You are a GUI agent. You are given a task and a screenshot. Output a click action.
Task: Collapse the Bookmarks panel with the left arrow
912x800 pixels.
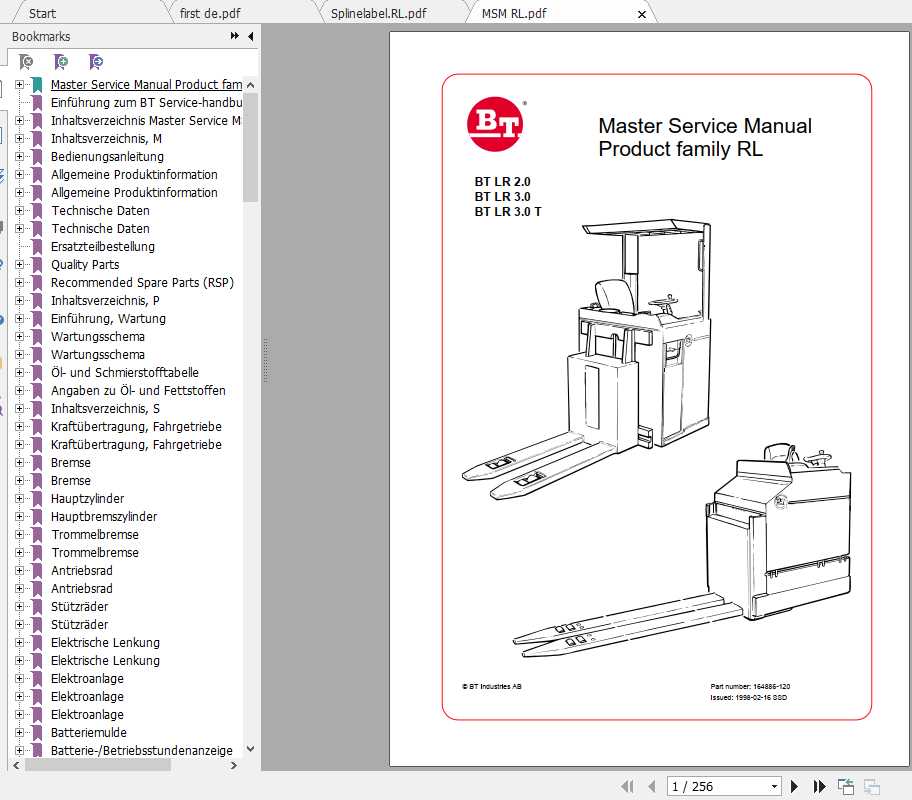[251, 36]
